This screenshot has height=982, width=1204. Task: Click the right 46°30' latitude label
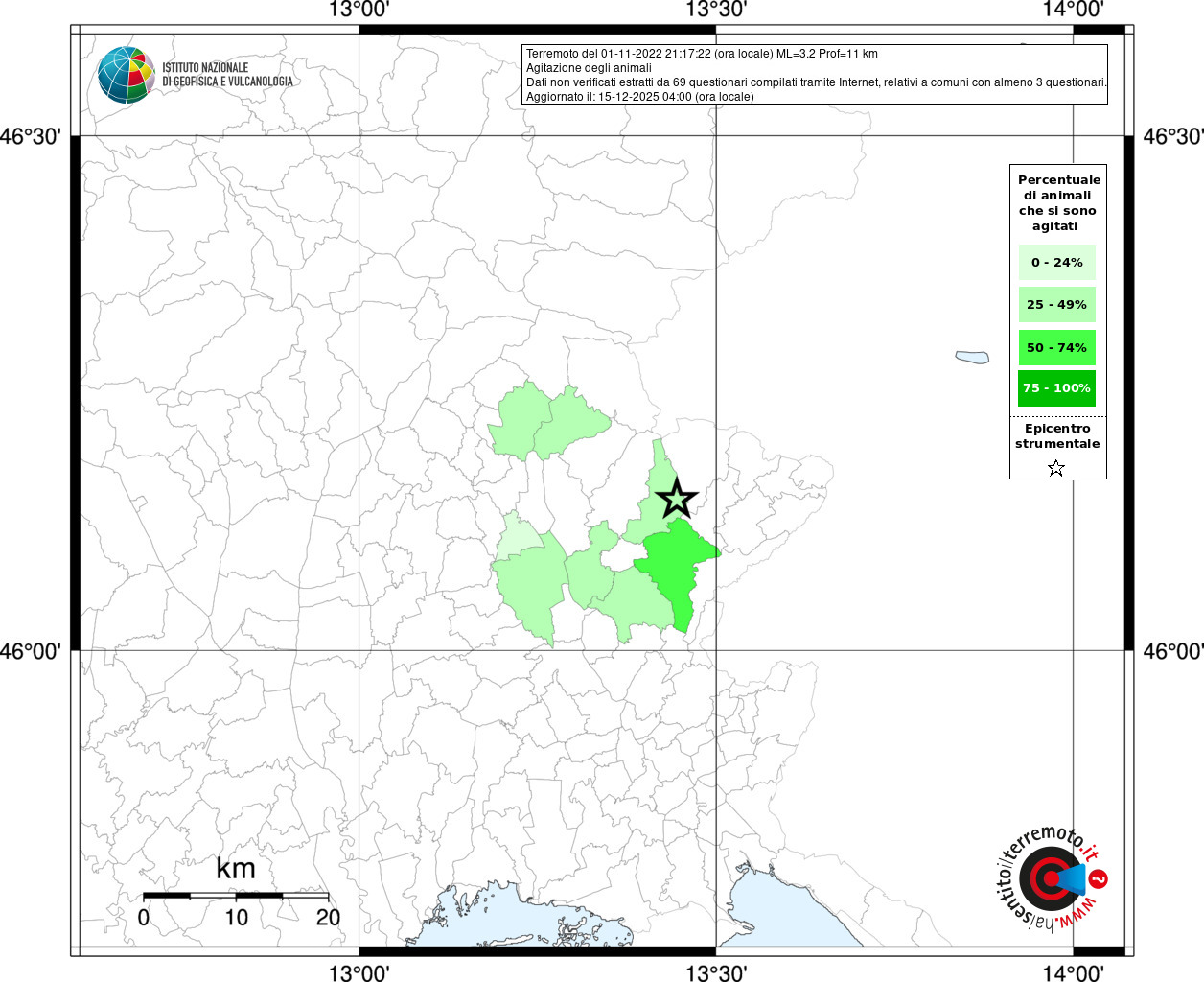tap(1172, 136)
